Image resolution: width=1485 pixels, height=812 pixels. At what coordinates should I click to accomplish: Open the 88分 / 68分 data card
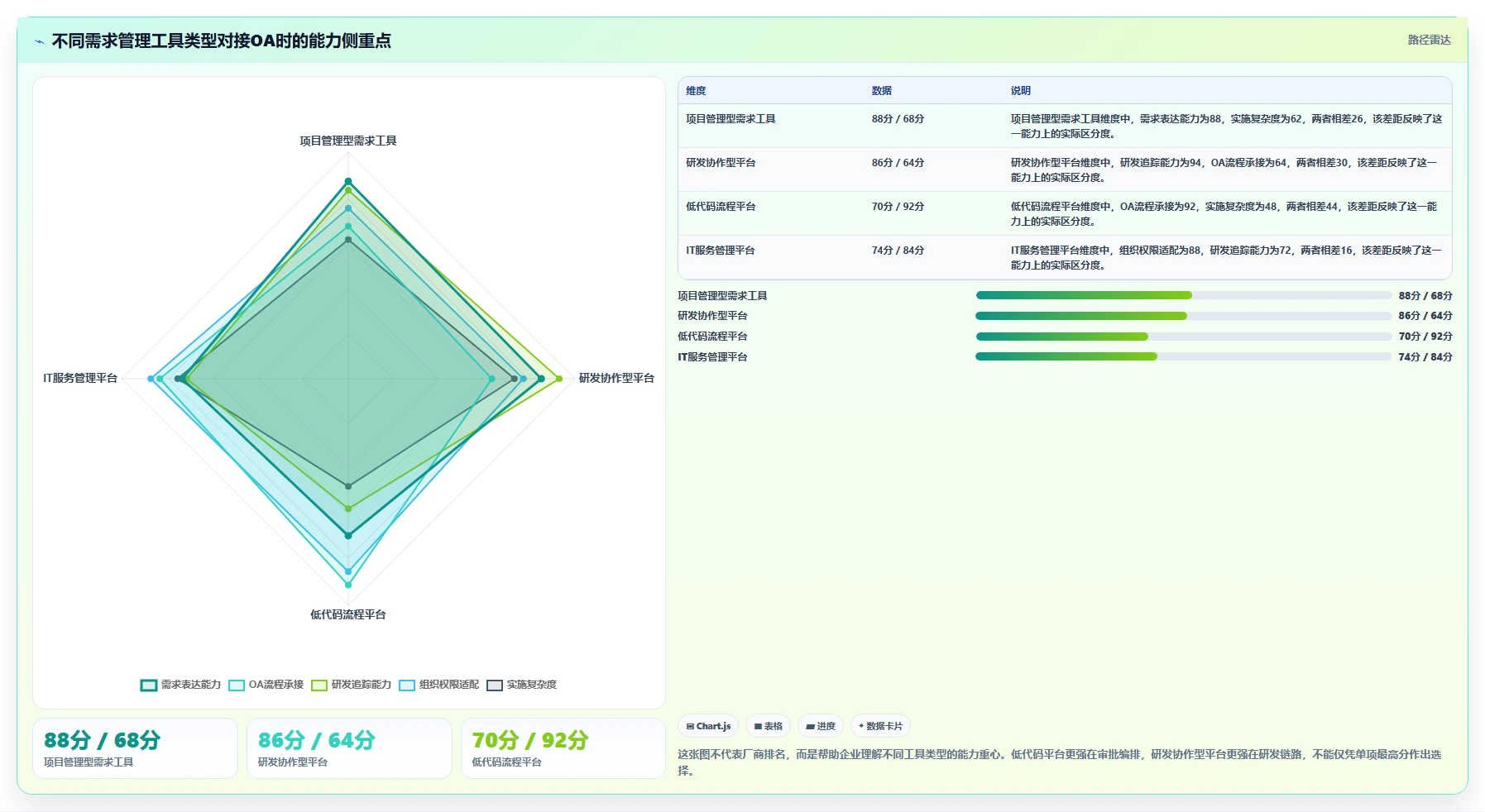[135, 748]
